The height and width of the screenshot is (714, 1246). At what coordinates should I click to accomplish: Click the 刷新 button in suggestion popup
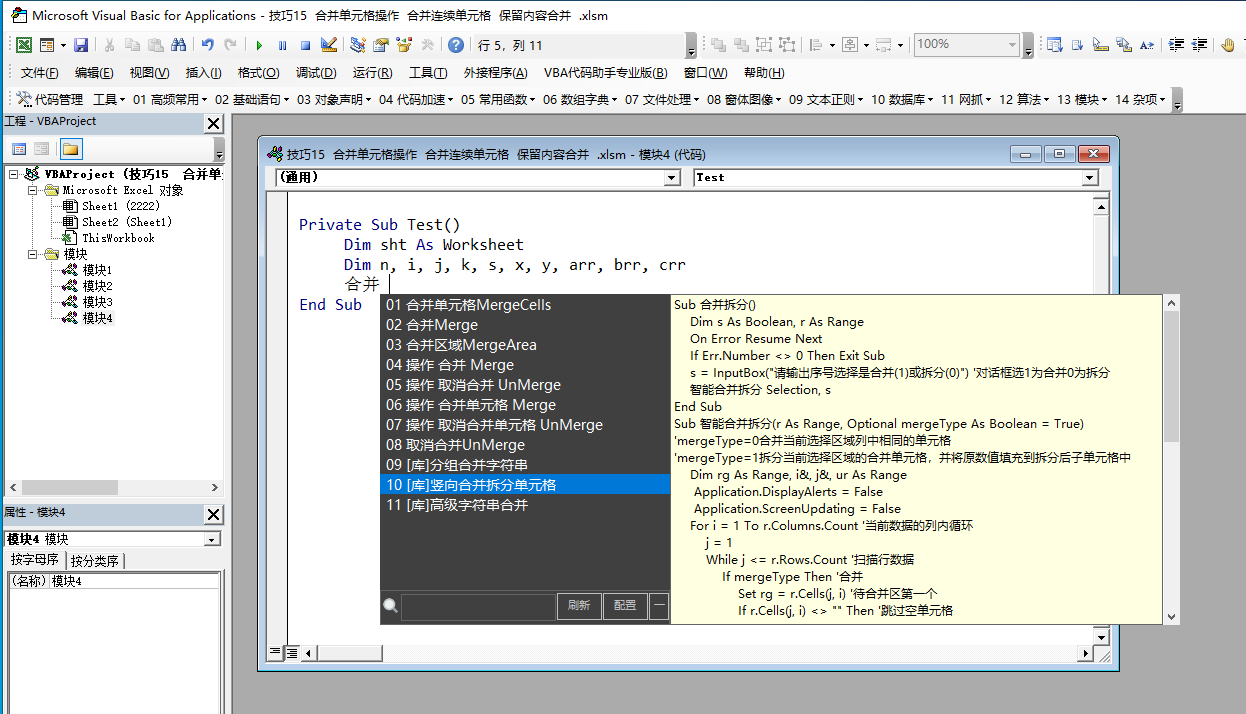(x=579, y=605)
